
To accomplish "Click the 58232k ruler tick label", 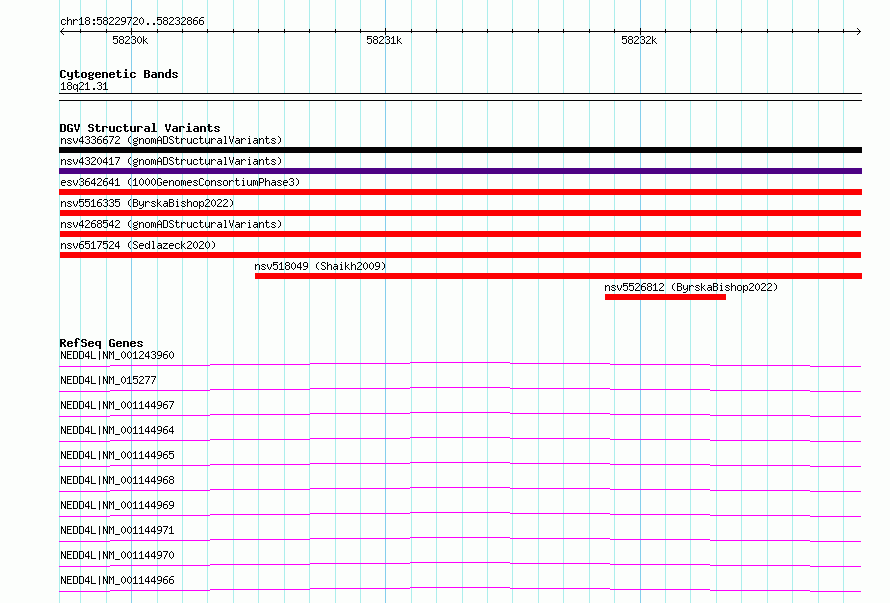I will pyautogui.click(x=639, y=40).
